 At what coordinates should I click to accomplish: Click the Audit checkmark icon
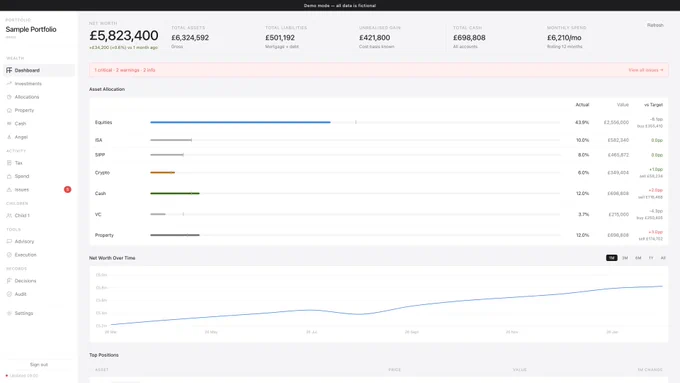9,294
